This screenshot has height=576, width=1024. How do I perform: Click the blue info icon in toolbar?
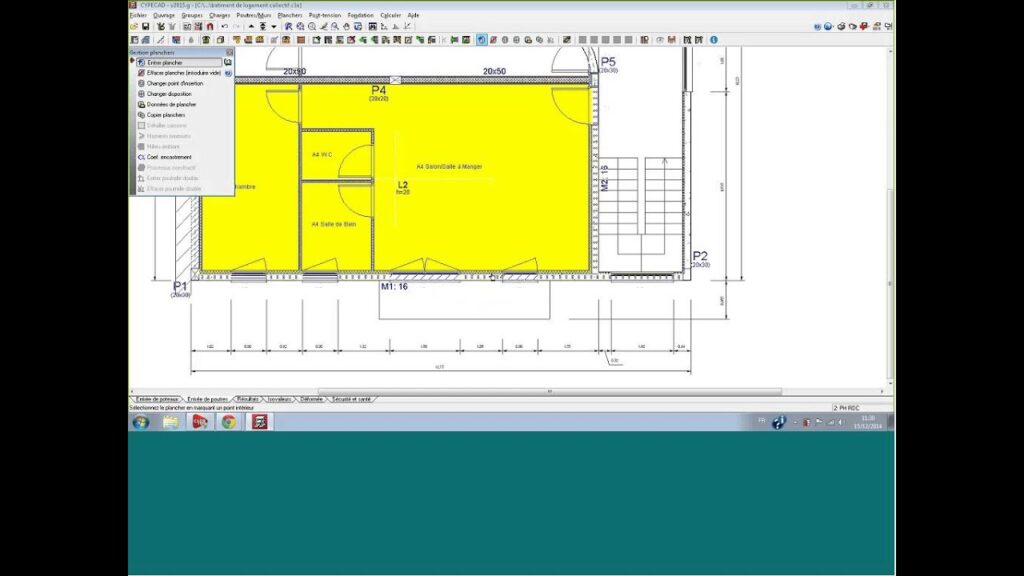(714, 40)
